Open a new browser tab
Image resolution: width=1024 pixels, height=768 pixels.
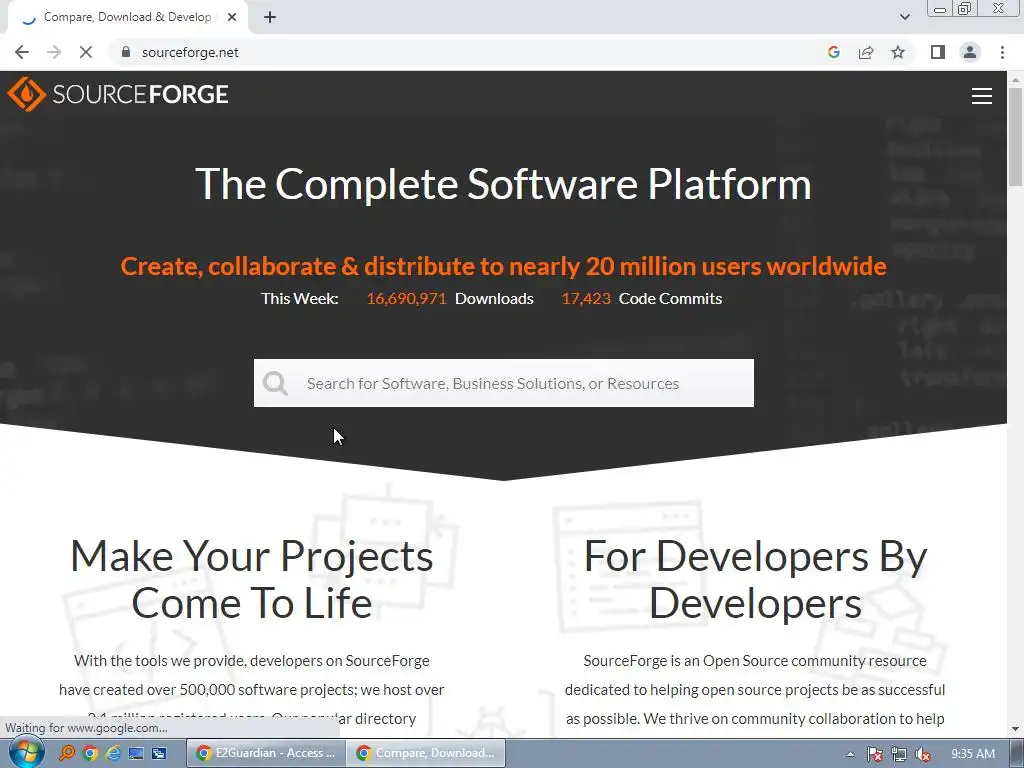[x=270, y=17]
